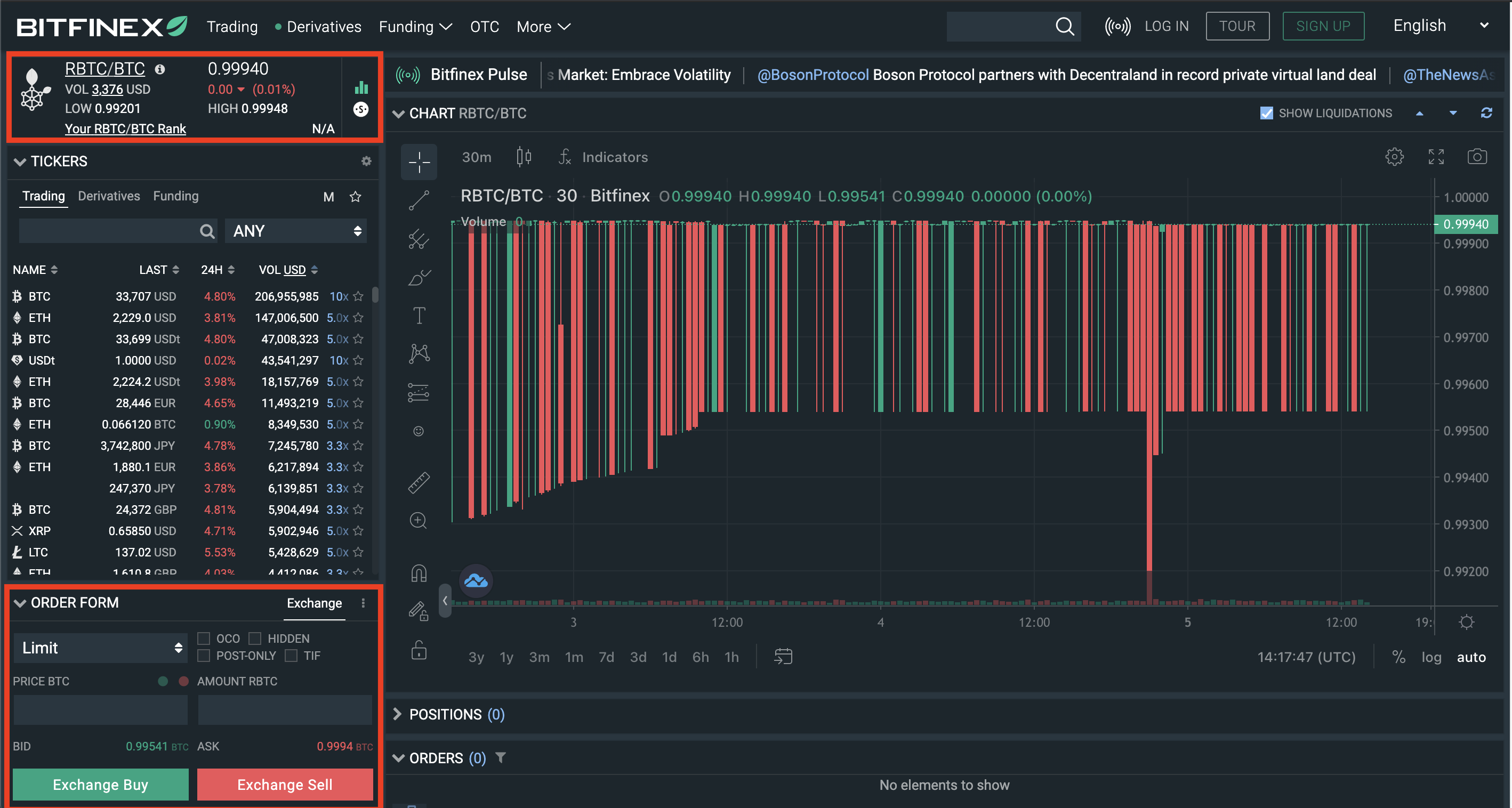
Task: Click the TOUR button
Action: (1237, 27)
